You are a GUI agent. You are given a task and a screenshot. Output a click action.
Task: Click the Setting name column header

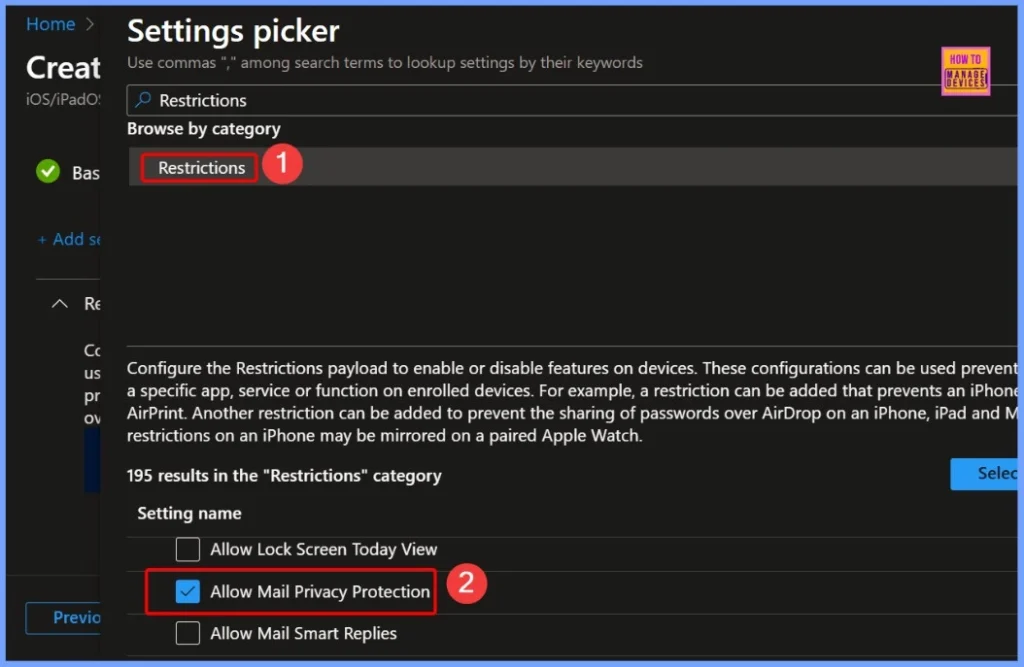point(189,513)
